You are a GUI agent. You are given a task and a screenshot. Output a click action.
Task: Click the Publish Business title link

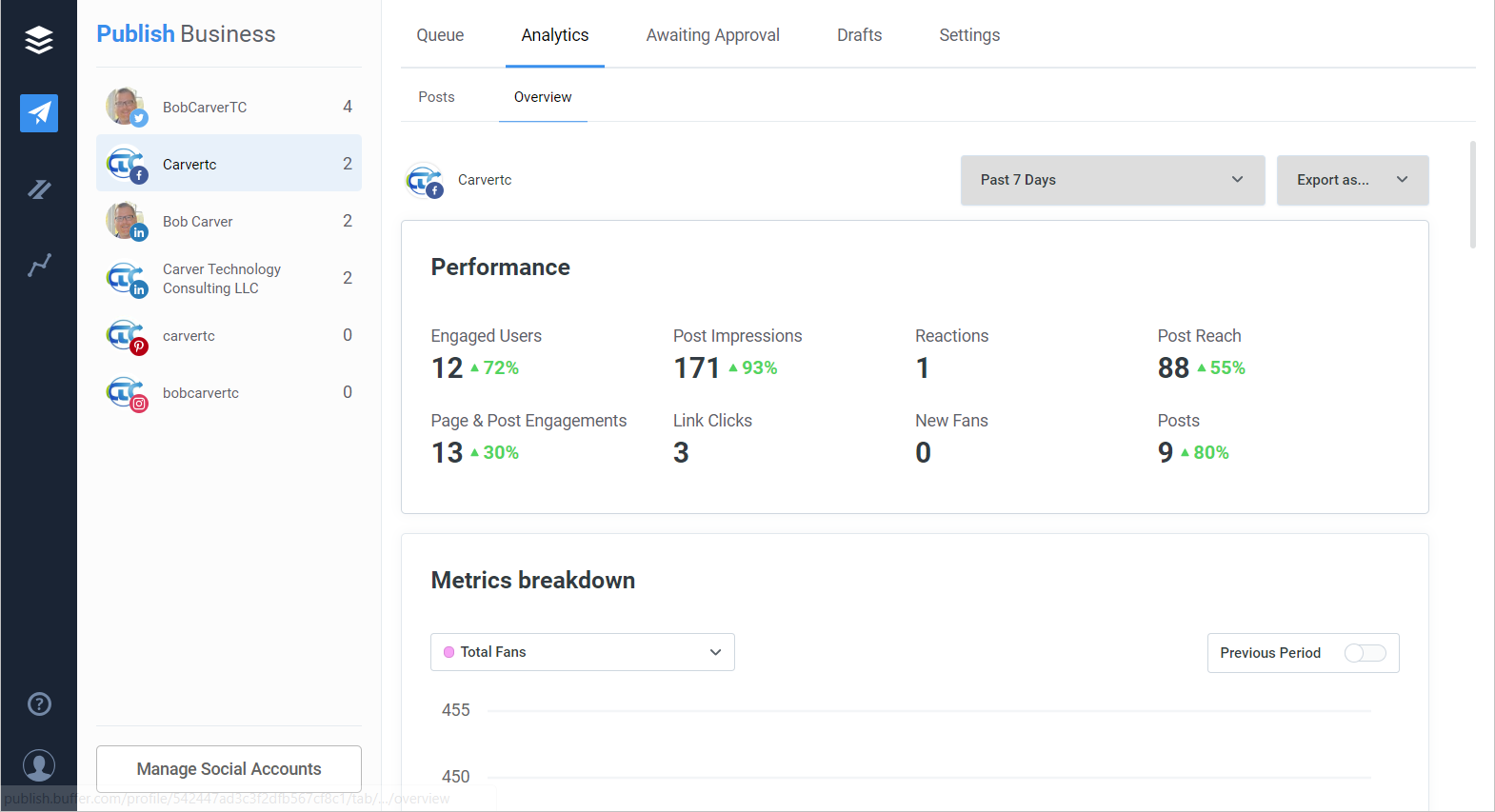[x=186, y=34]
